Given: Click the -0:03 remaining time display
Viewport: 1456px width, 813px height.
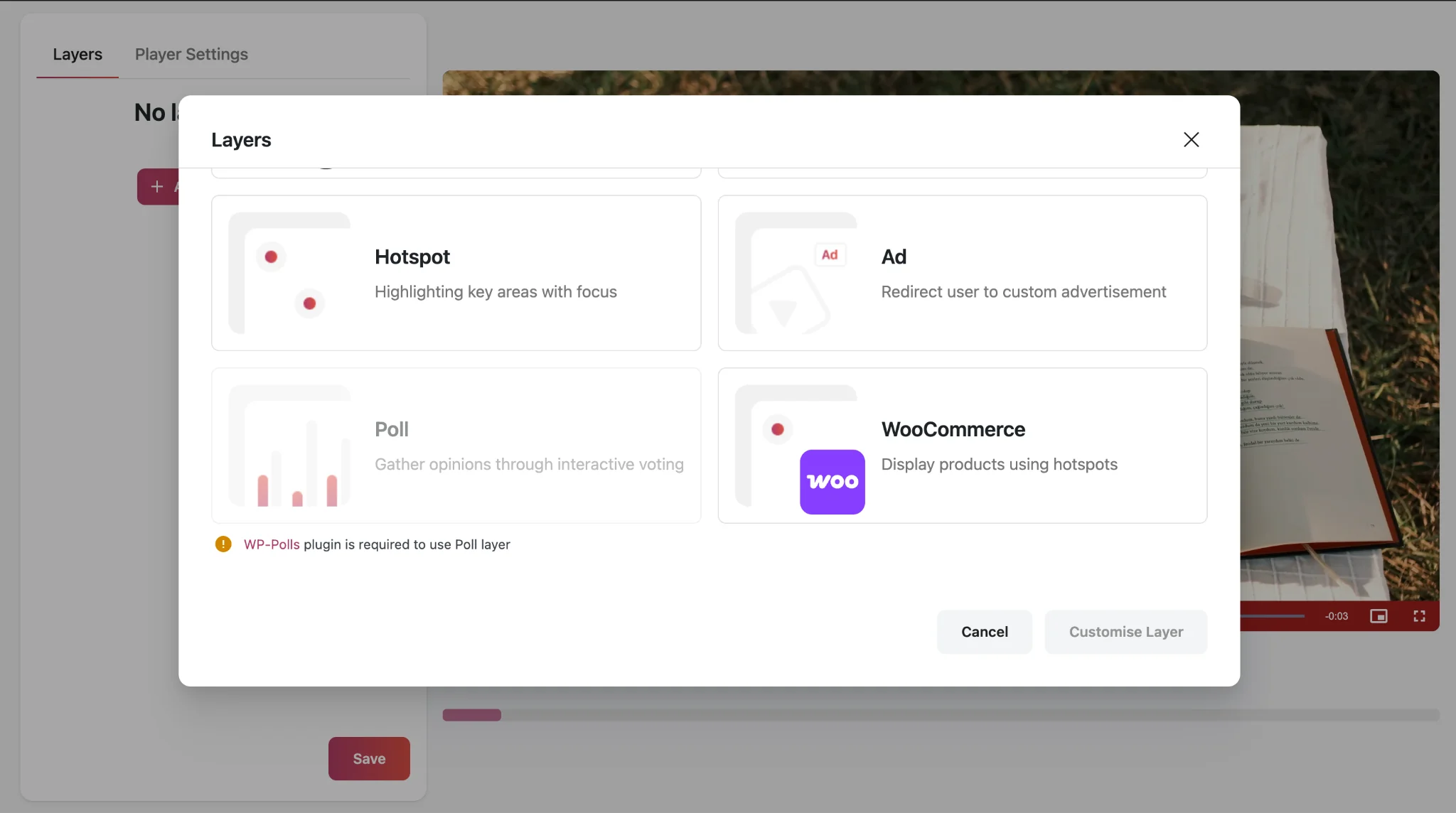Looking at the screenshot, I should (x=1337, y=616).
